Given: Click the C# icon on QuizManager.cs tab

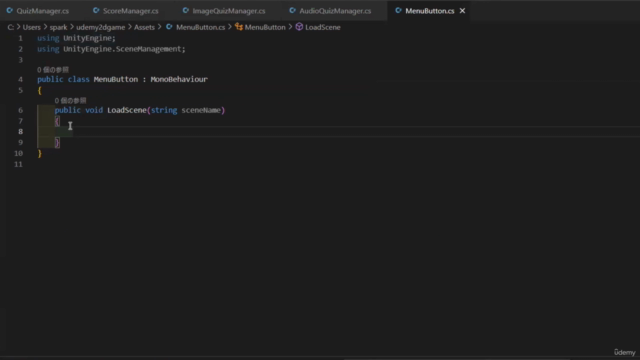Looking at the screenshot, I should pyautogui.click(x=9, y=11).
